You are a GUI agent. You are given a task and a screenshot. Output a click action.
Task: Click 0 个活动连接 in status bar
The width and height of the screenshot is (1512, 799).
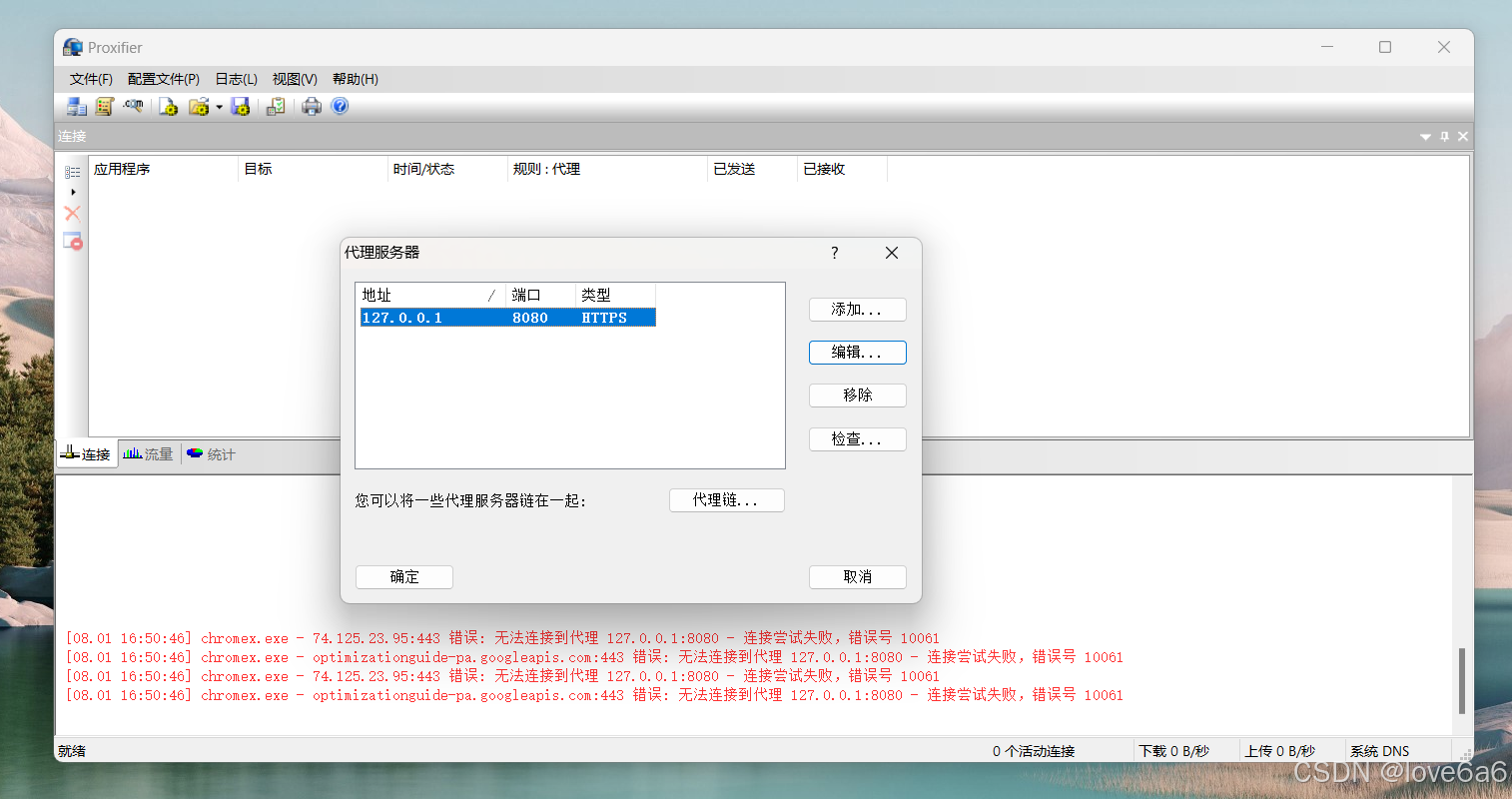point(1034,751)
